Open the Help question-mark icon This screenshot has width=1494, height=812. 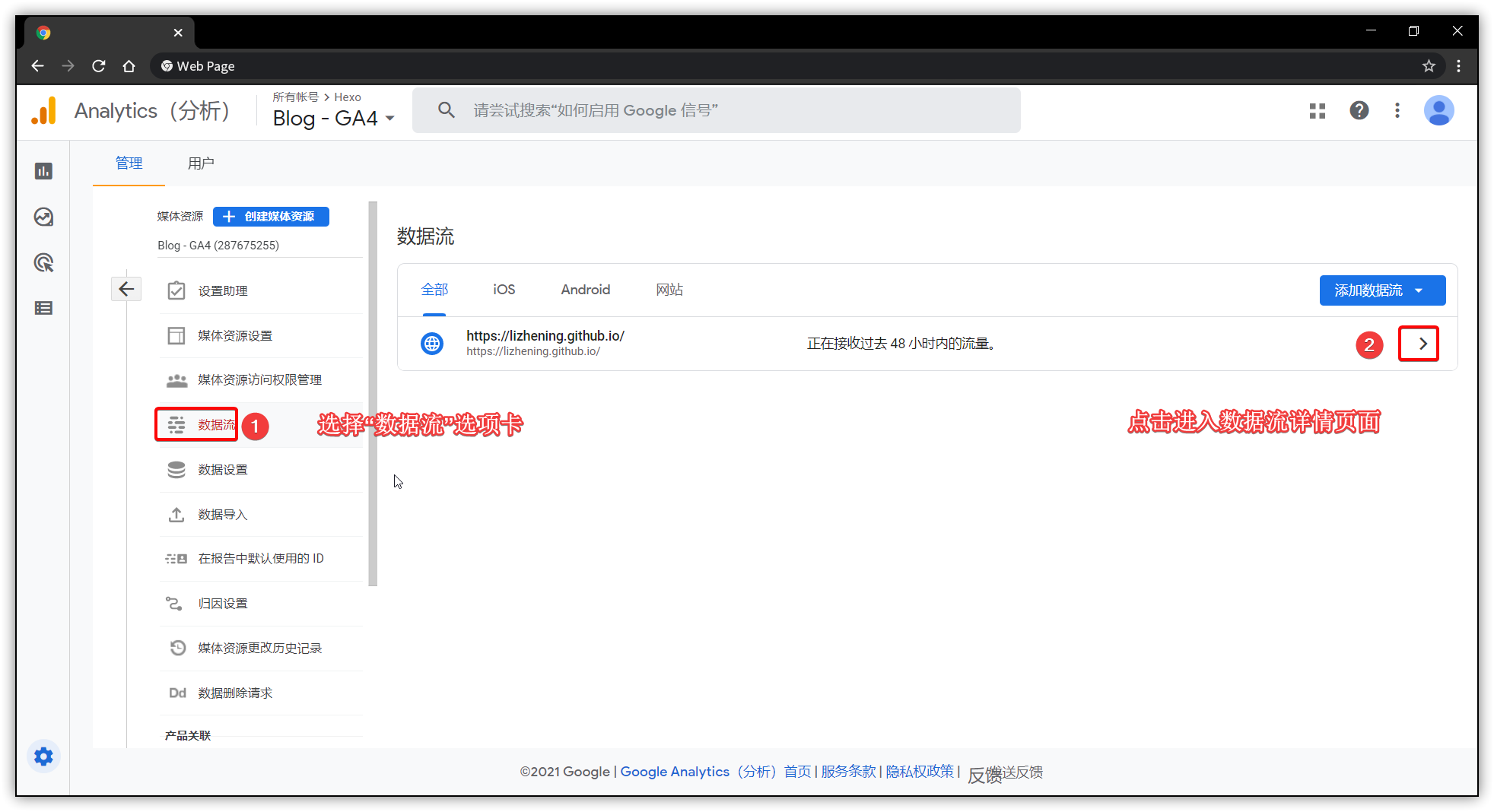tap(1359, 111)
